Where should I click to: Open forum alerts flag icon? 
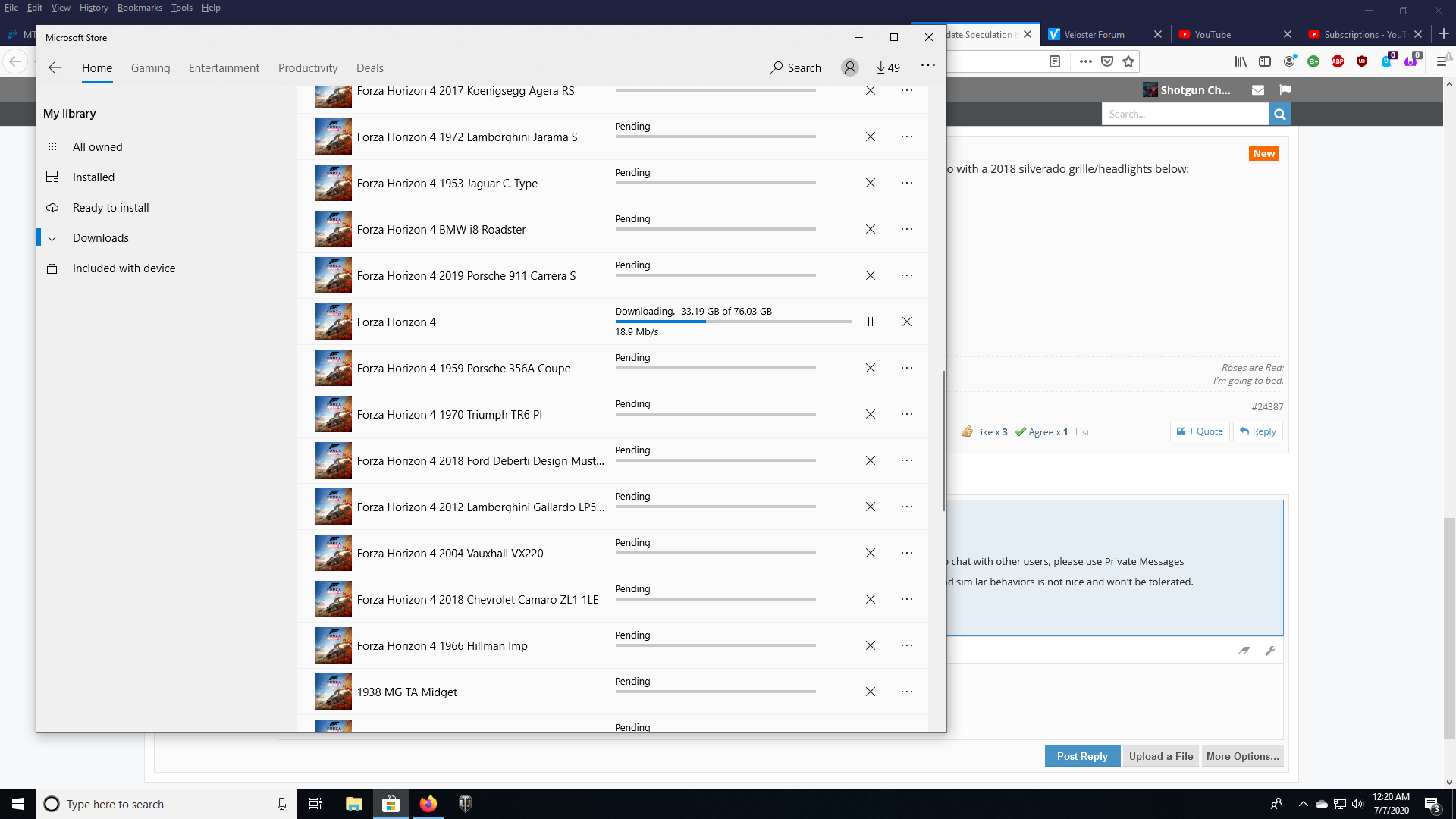point(1285,89)
